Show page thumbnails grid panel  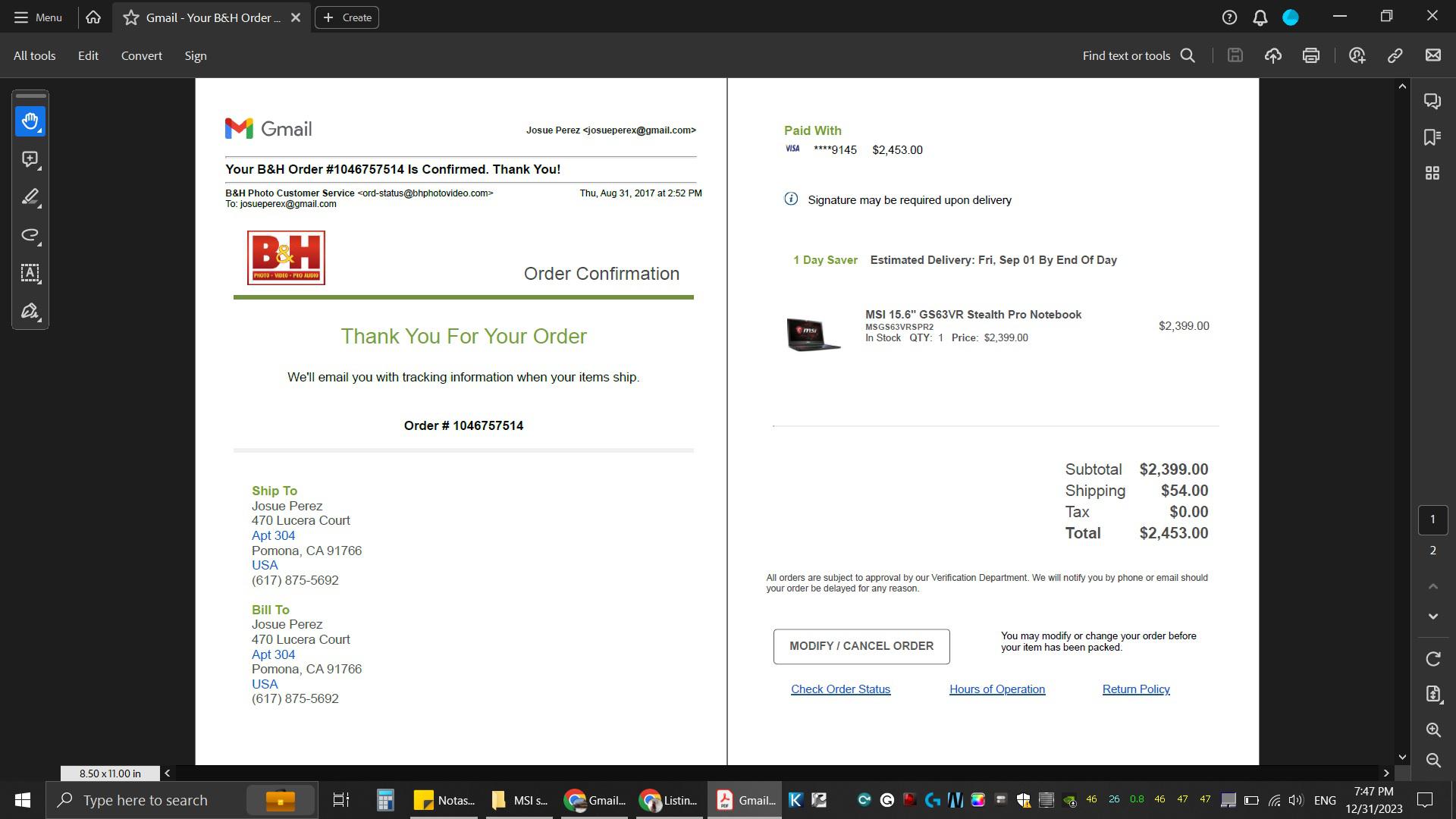[x=1432, y=174]
